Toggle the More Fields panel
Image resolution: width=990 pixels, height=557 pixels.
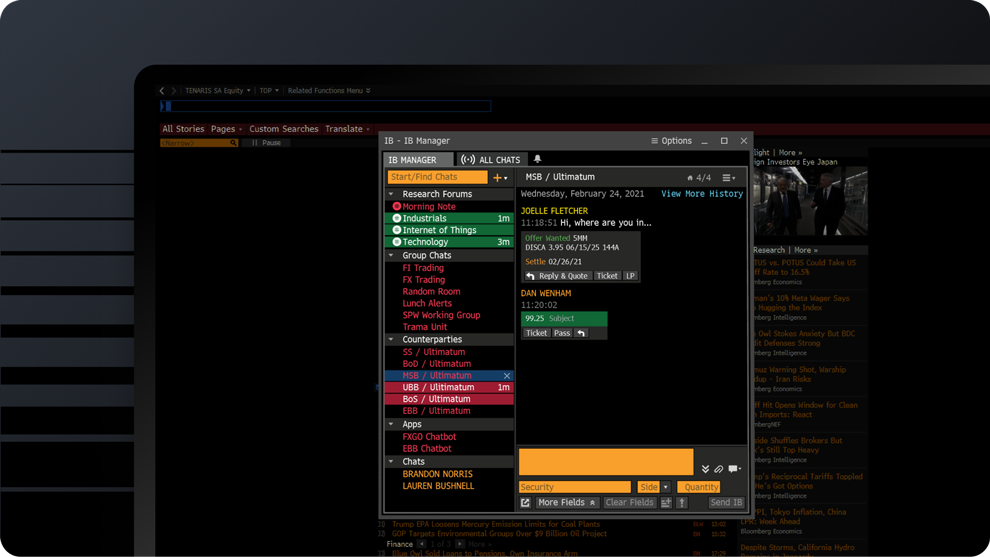pos(566,503)
